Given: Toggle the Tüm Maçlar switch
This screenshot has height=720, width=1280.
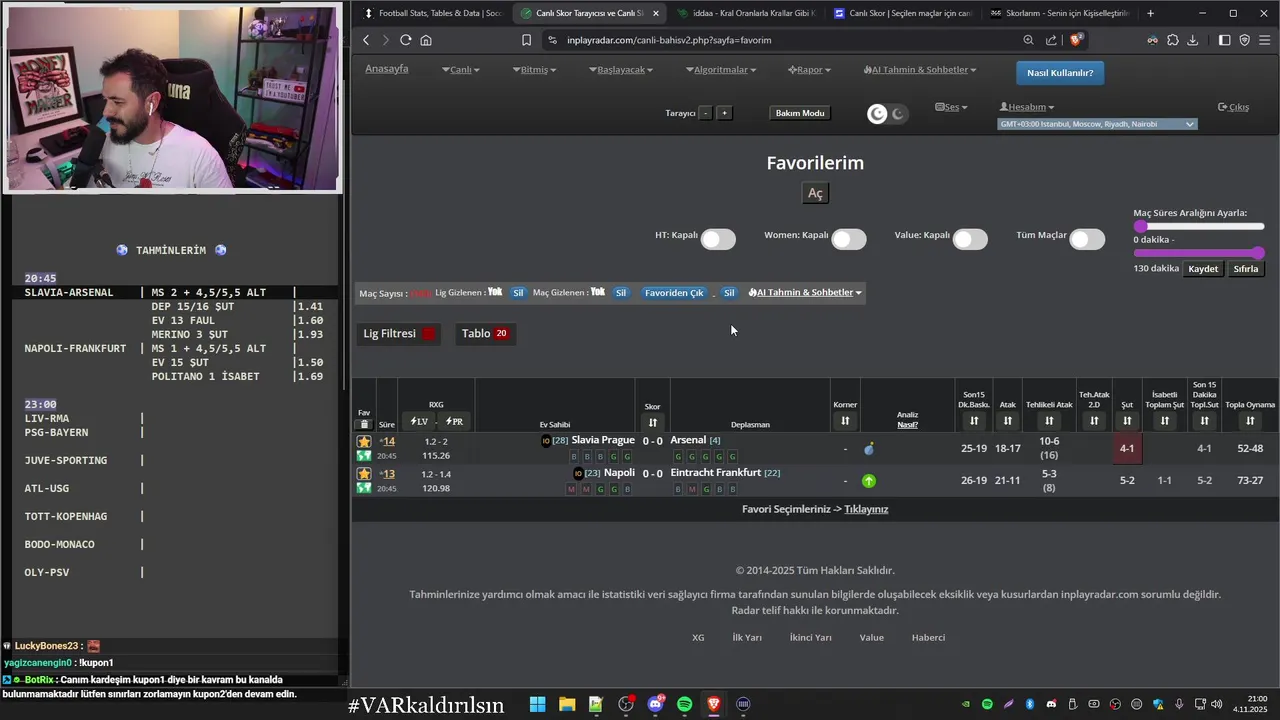Looking at the screenshot, I should pyautogui.click(x=1087, y=239).
